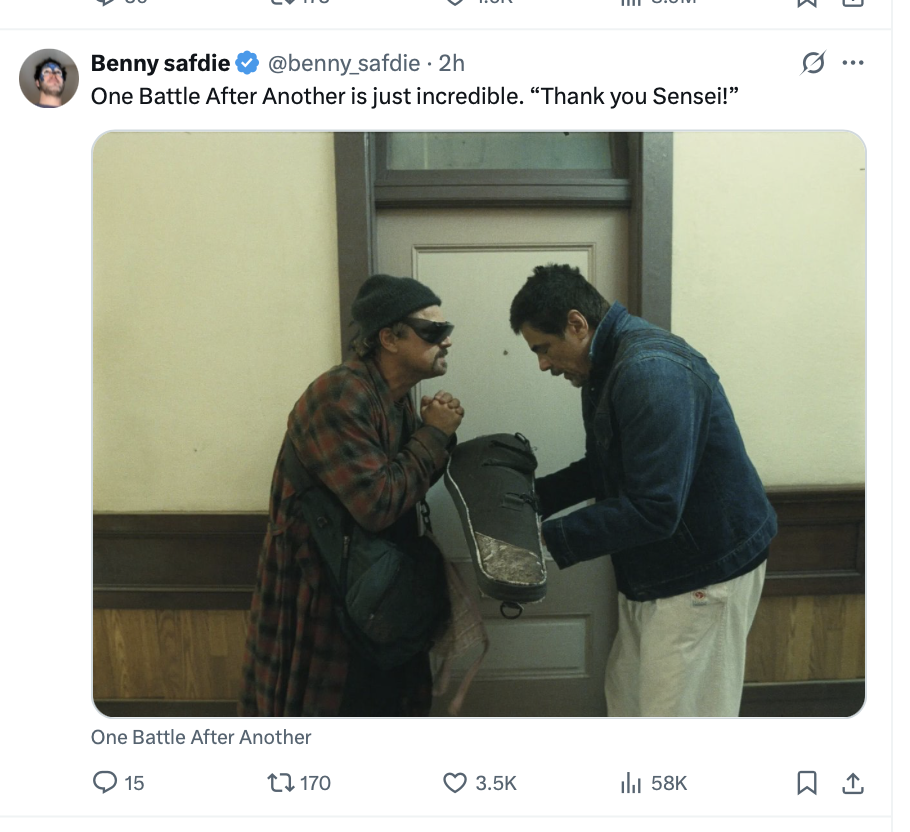Click the blue verified badge
The width and height of the screenshot is (910, 832).
click(x=247, y=63)
